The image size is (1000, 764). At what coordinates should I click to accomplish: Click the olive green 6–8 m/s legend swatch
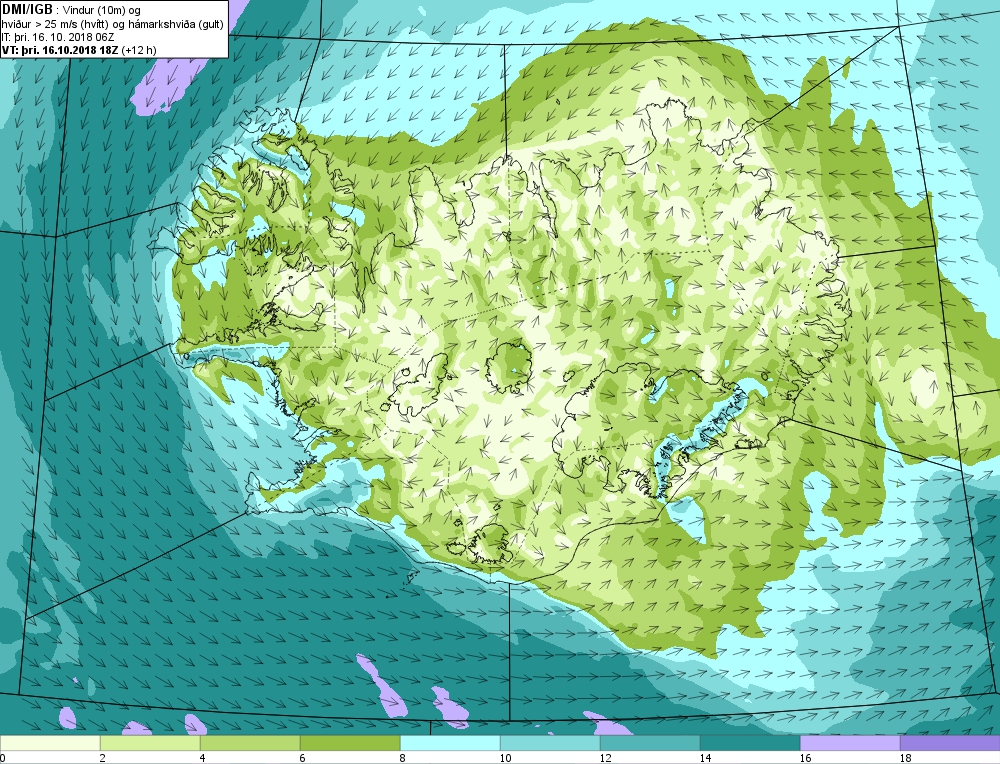pyautogui.click(x=350, y=744)
